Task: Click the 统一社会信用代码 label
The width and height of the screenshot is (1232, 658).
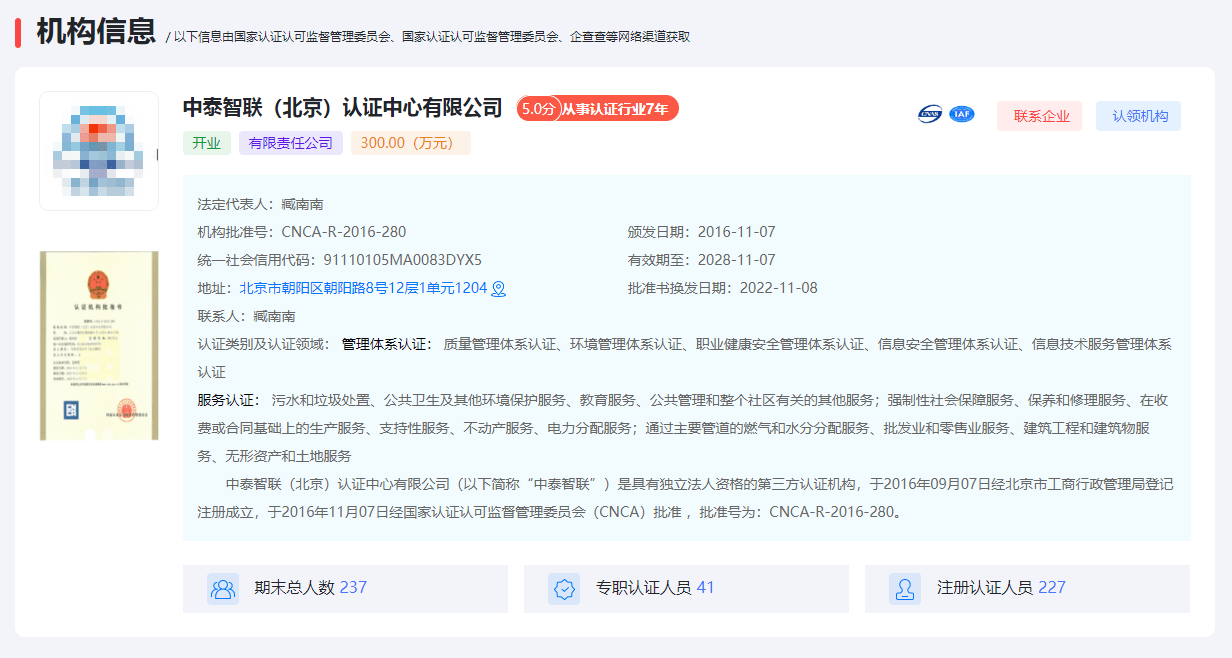Action: 261,260
